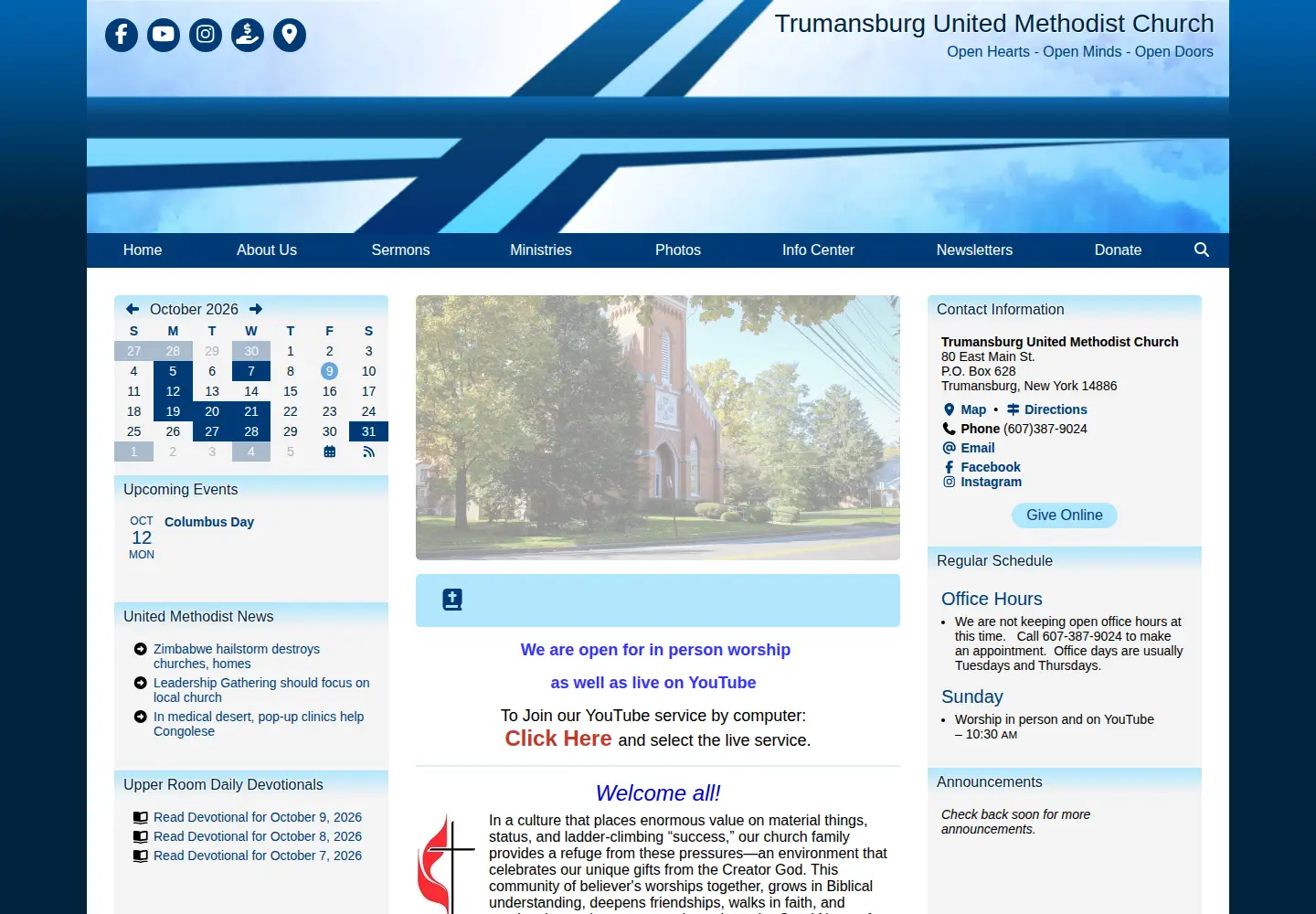
Task: Open medical desert pop-up clinics article
Action: (x=259, y=724)
